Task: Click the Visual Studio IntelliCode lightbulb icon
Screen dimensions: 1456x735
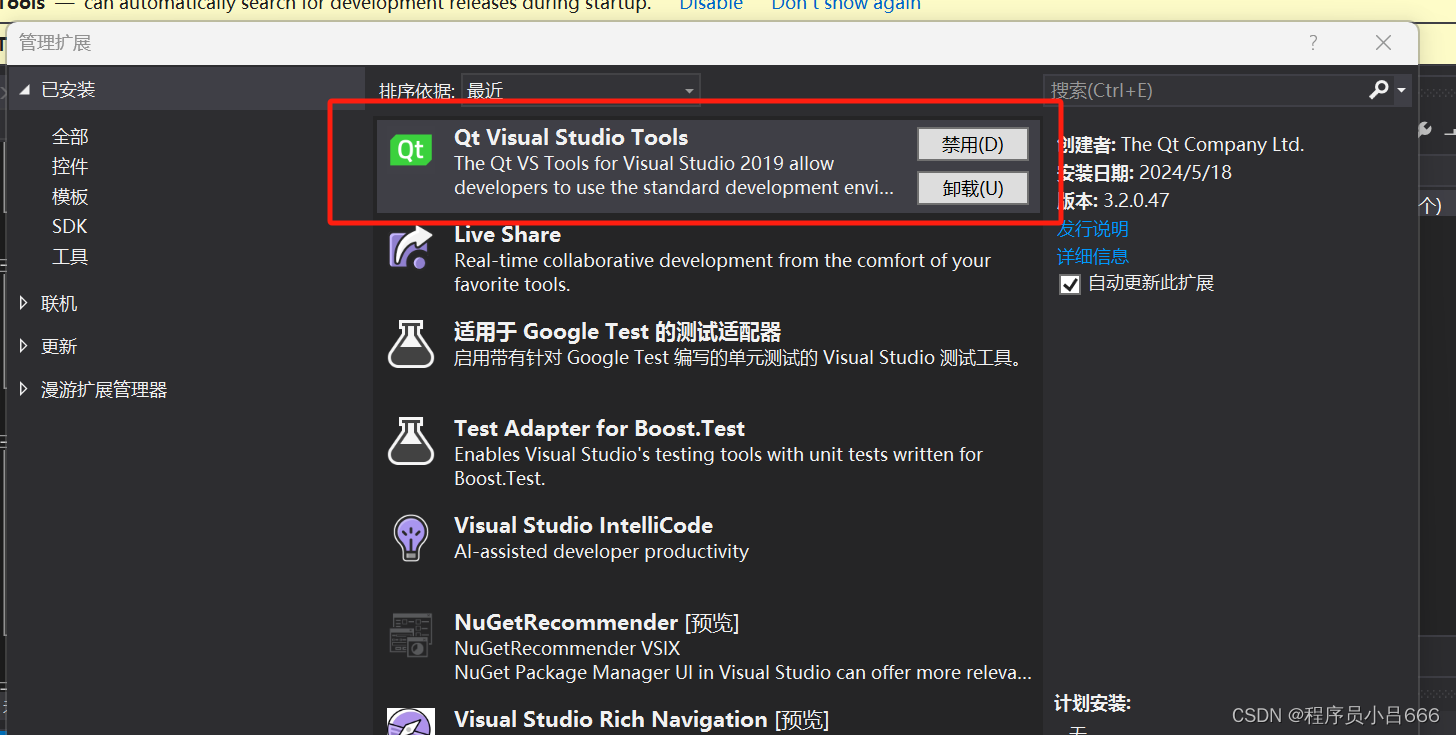Action: click(x=411, y=538)
